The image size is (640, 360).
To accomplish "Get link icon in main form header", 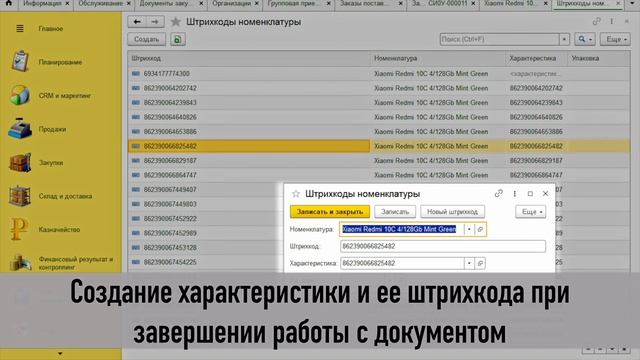I will click(596, 22).
